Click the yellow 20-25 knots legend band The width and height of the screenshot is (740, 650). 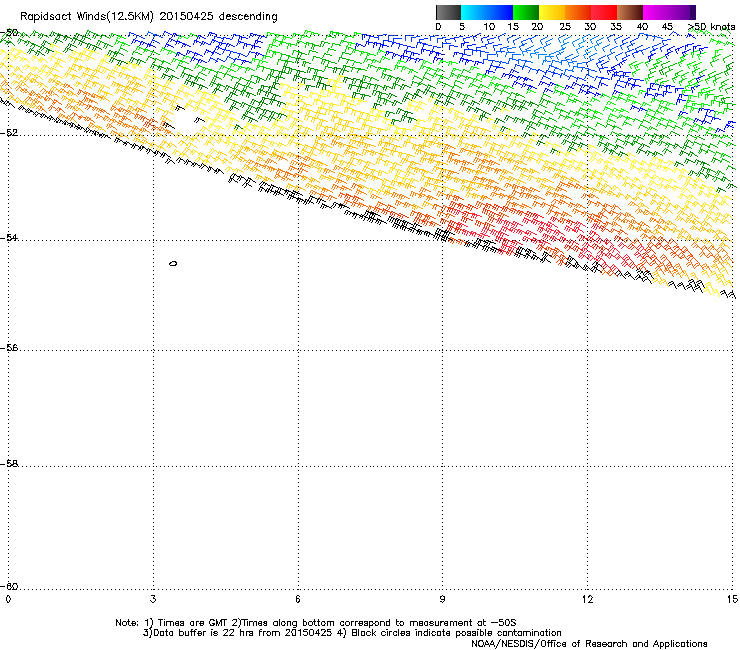(x=552, y=12)
